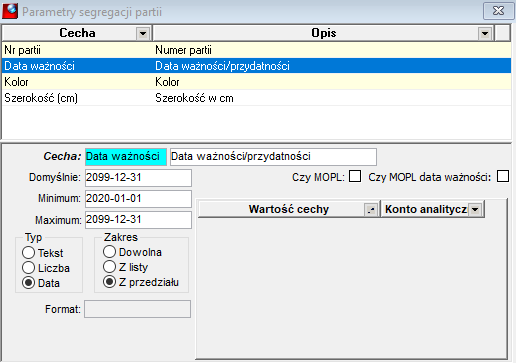Select the Dowolna range radio button
The image size is (516, 363).
[x=109, y=252]
